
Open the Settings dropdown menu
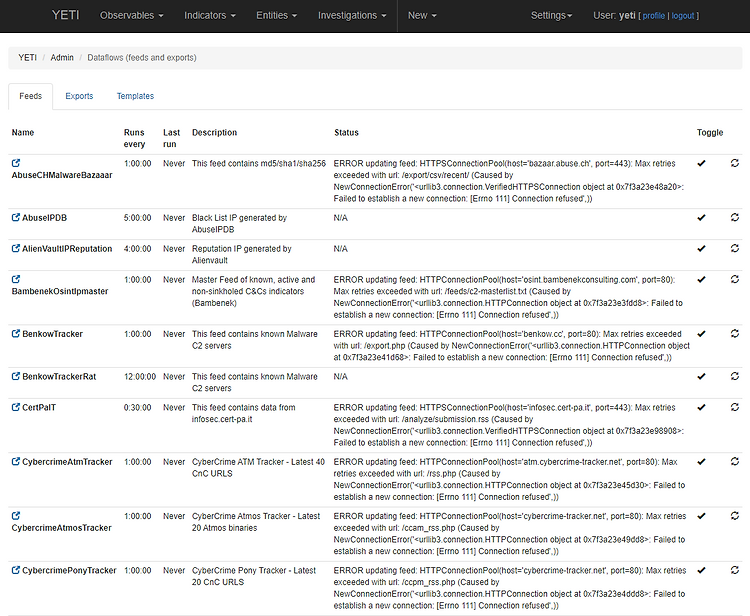[x=551, y=15]
